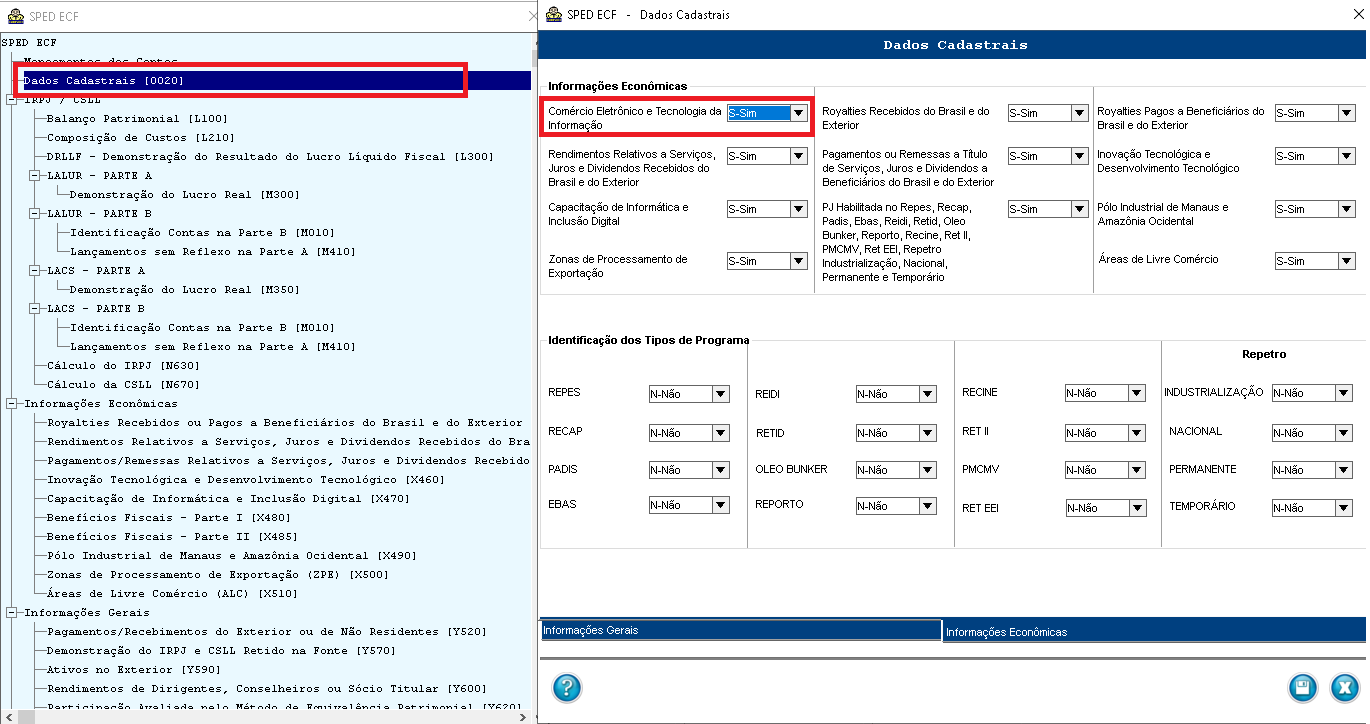
Task: Open the PMCMV program dropdown
Action: 1137,470
